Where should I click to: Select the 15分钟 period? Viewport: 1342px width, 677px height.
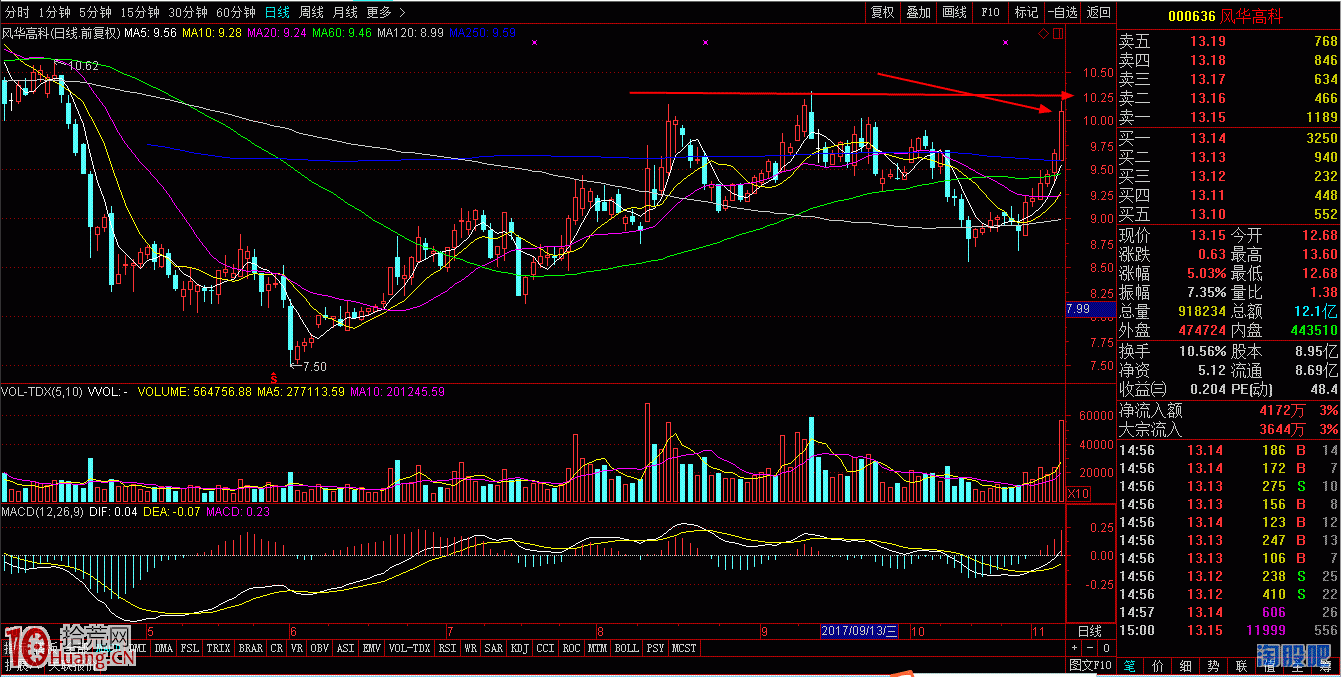click(x=140, y=12)
